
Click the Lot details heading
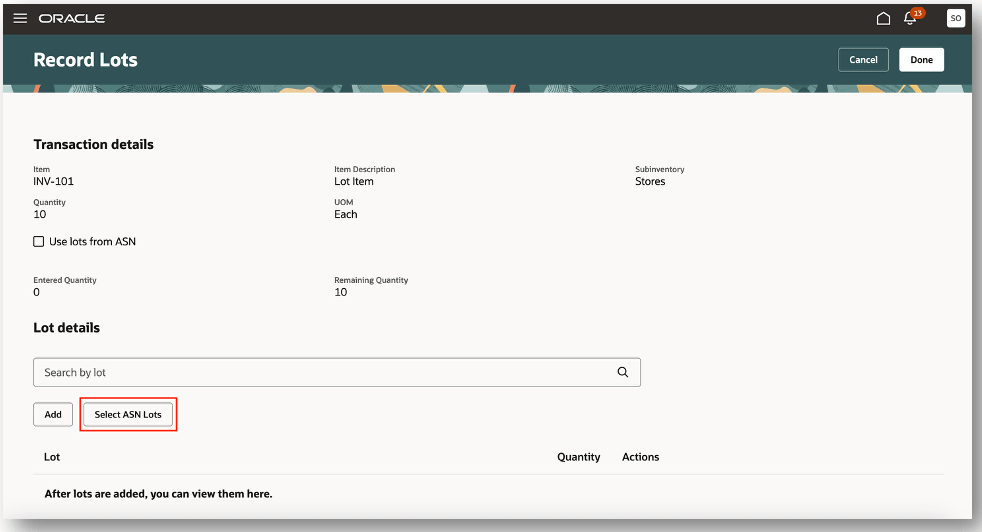click(66, 328)
